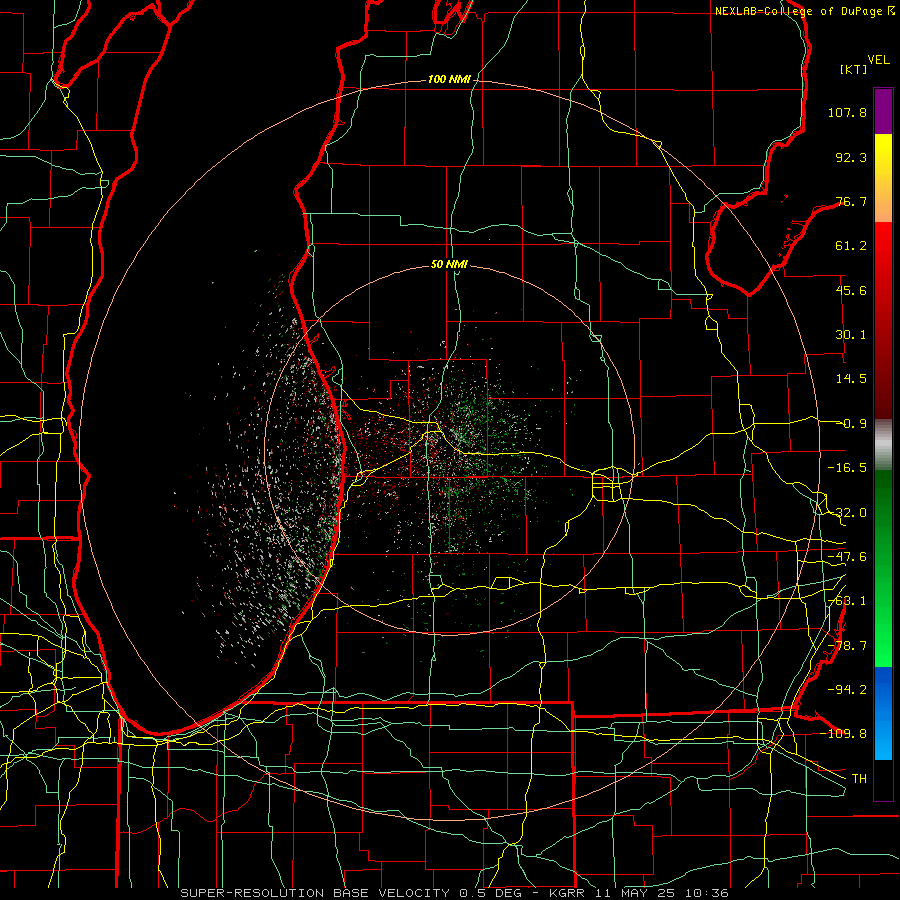
Task: Click the 107.8 legend value
Action: [847, 112]
